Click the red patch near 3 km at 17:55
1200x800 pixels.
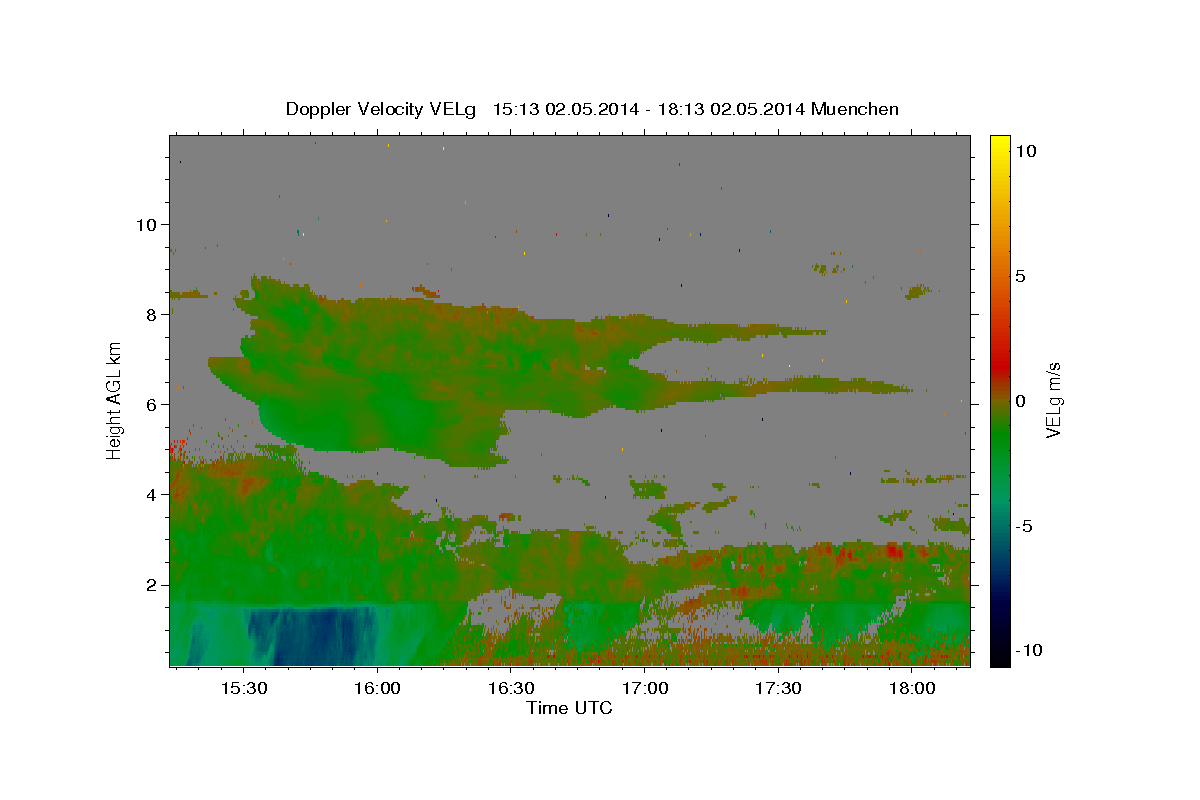pos(893,551)
